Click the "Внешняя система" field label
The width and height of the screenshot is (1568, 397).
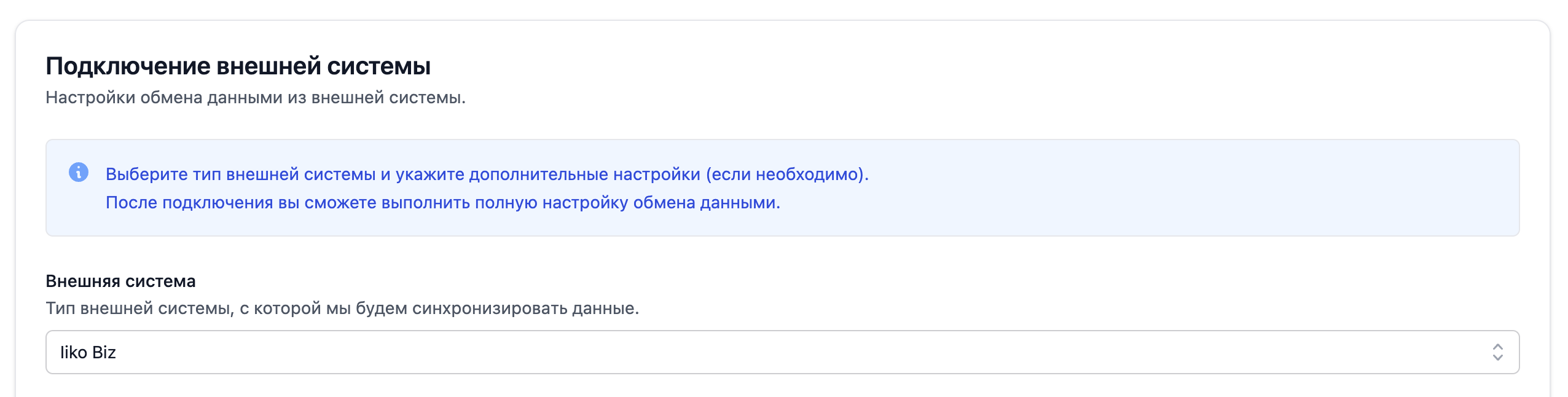[x=120, y=281]
